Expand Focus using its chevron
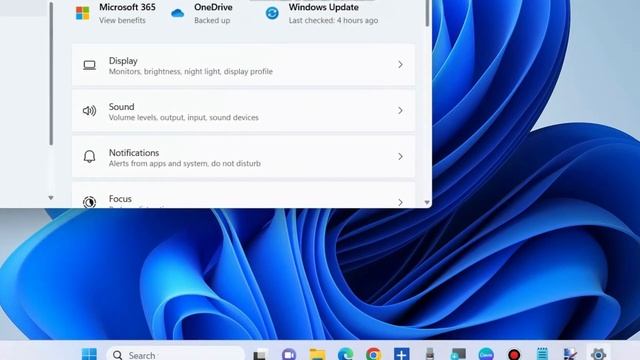Screen dimensions: 640x360 click(x=400, y=202)
